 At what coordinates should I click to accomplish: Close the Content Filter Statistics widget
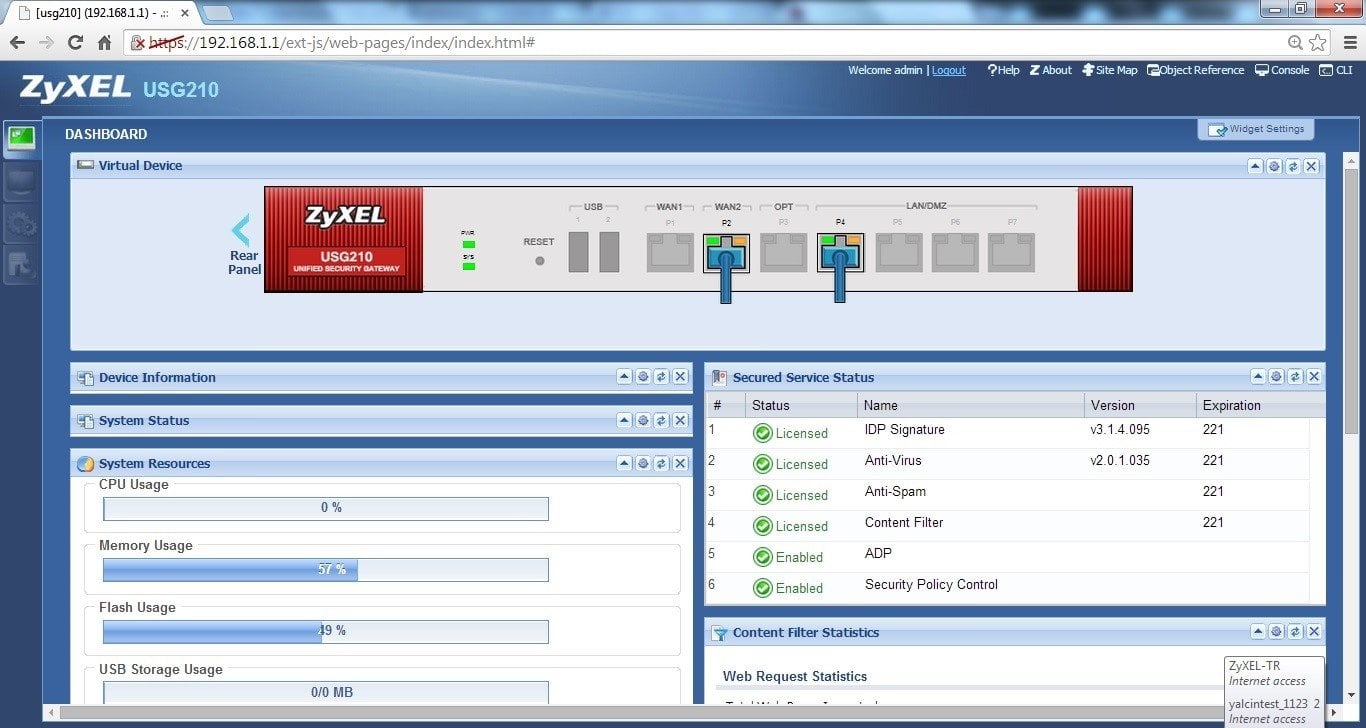1314,632
